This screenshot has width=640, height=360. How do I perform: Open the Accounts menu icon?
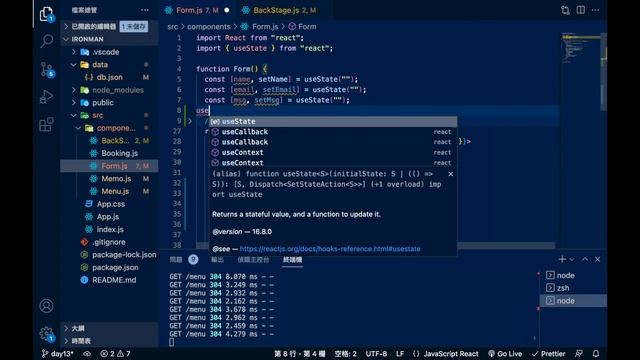click(x=47, y=306)
